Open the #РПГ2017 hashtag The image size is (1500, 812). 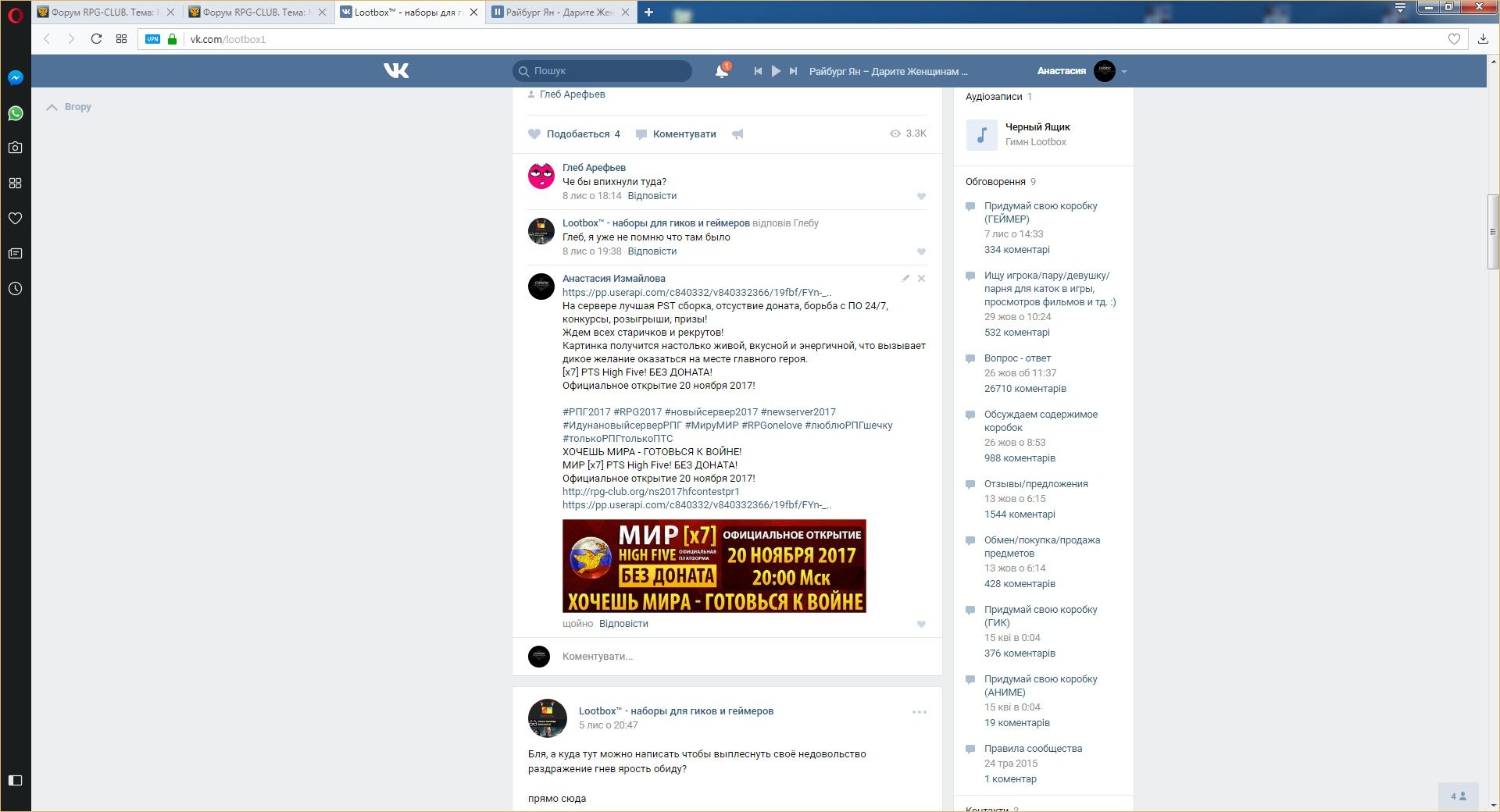587,412
